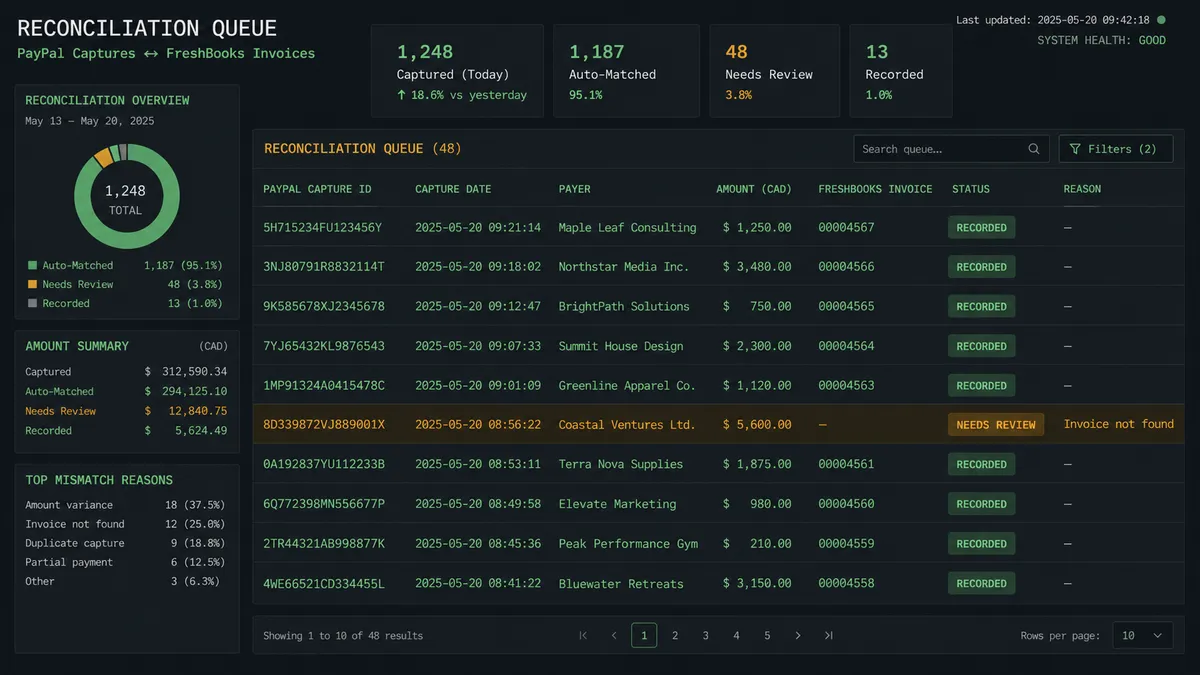Click capture ID 4WE66521CD334455L
1200x675 pixels.
[324, 584]
